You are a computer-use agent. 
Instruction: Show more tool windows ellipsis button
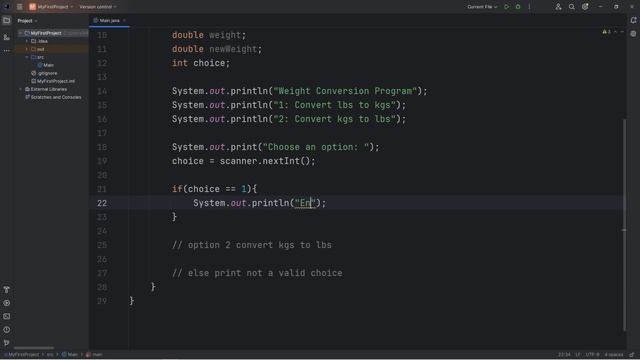(x=7, y=51)
